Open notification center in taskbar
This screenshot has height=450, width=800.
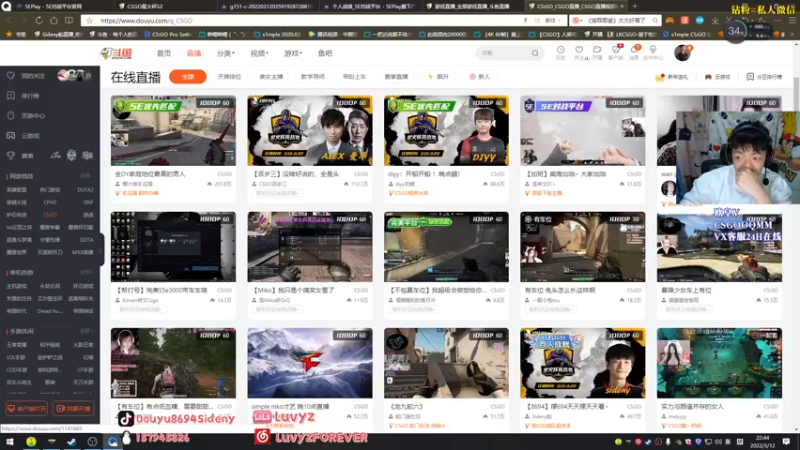(787, 441)
